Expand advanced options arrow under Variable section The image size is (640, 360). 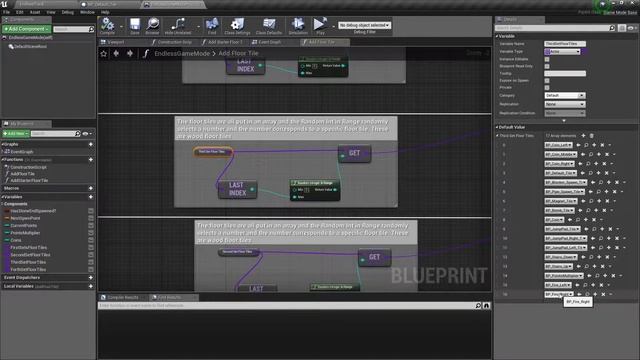pyautogui.click(x=564, y=121)
